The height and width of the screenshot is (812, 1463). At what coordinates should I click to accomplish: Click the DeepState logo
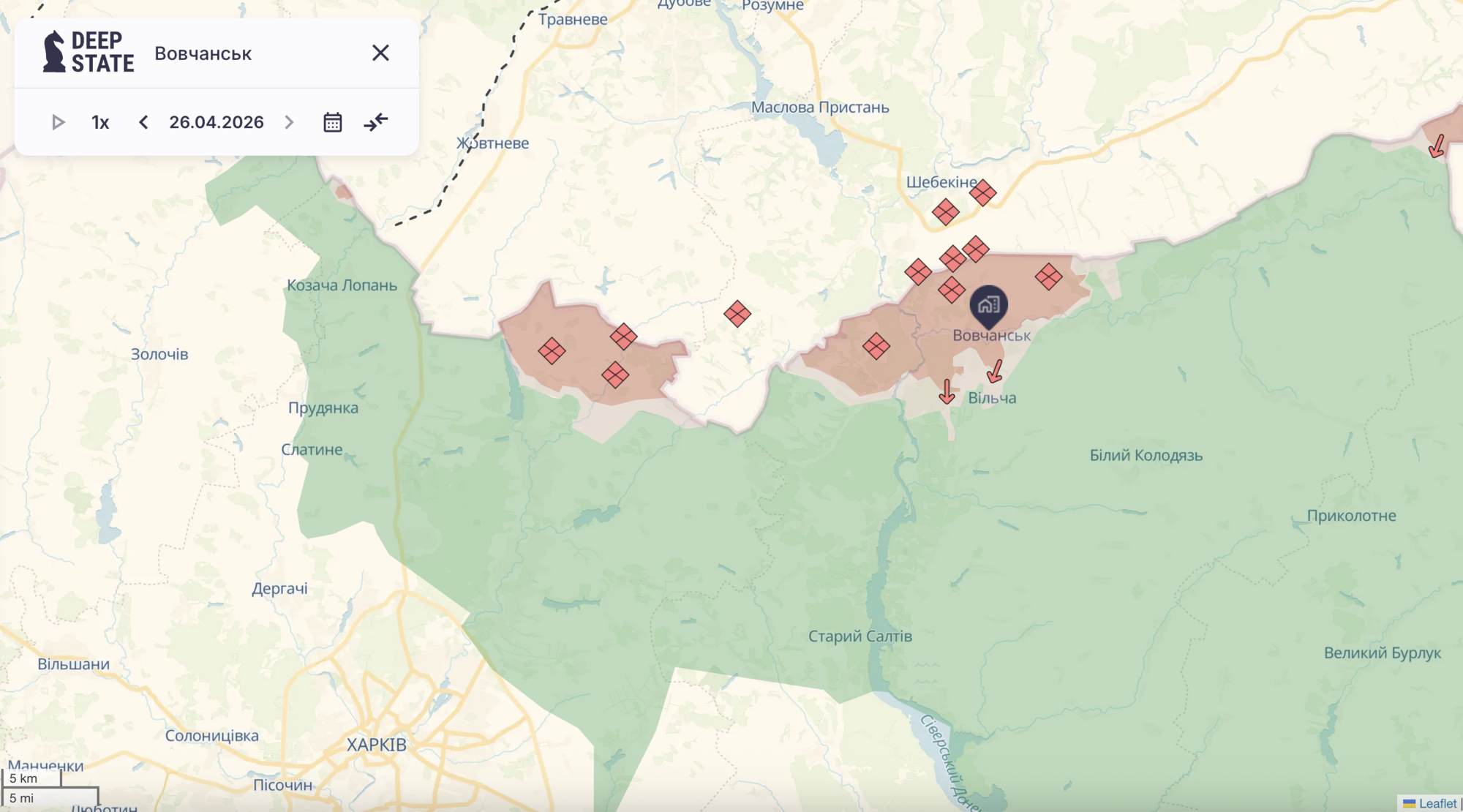(89, 52)
